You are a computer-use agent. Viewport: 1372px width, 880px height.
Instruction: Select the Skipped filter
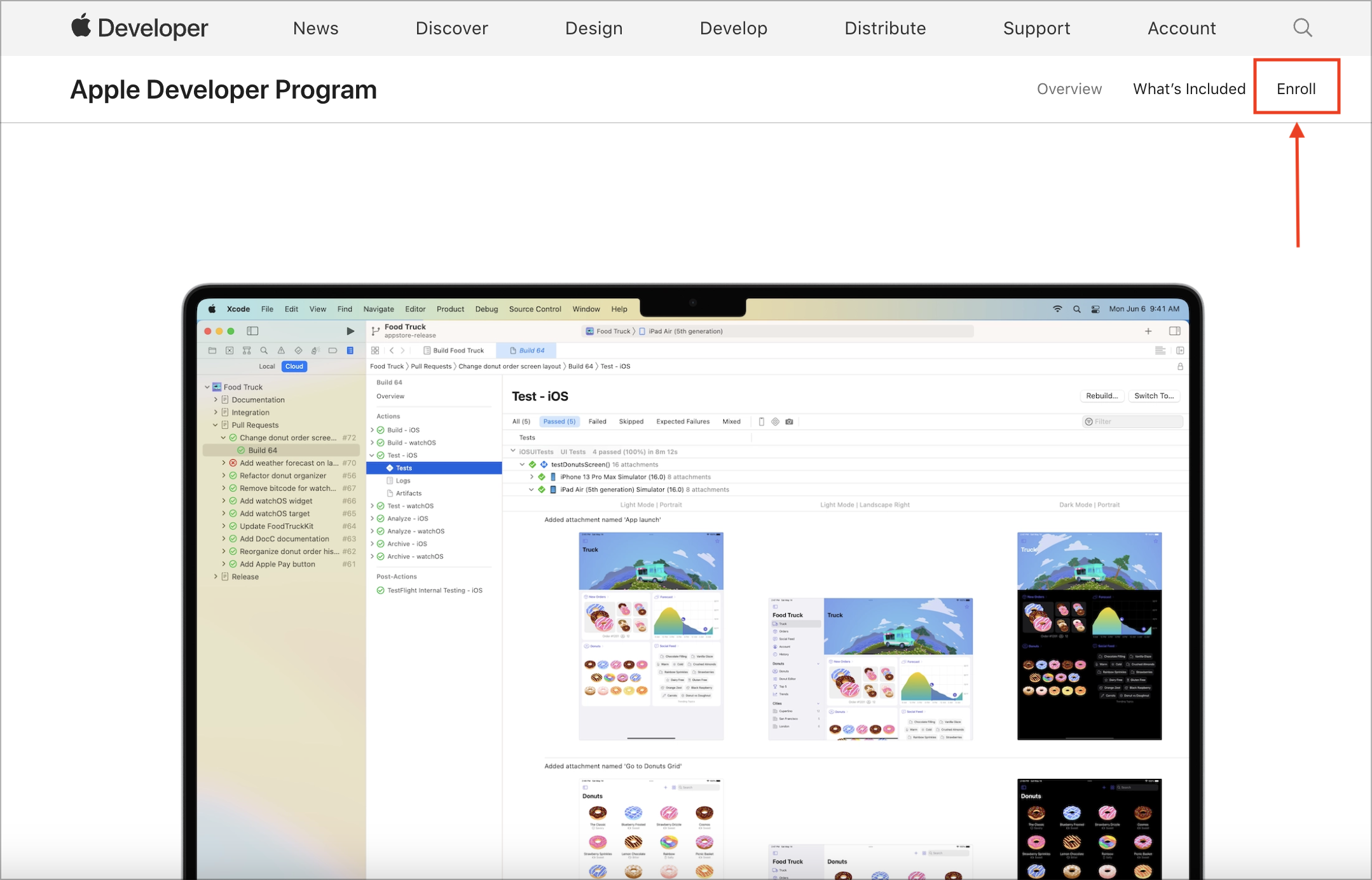(x=631, y=422)
